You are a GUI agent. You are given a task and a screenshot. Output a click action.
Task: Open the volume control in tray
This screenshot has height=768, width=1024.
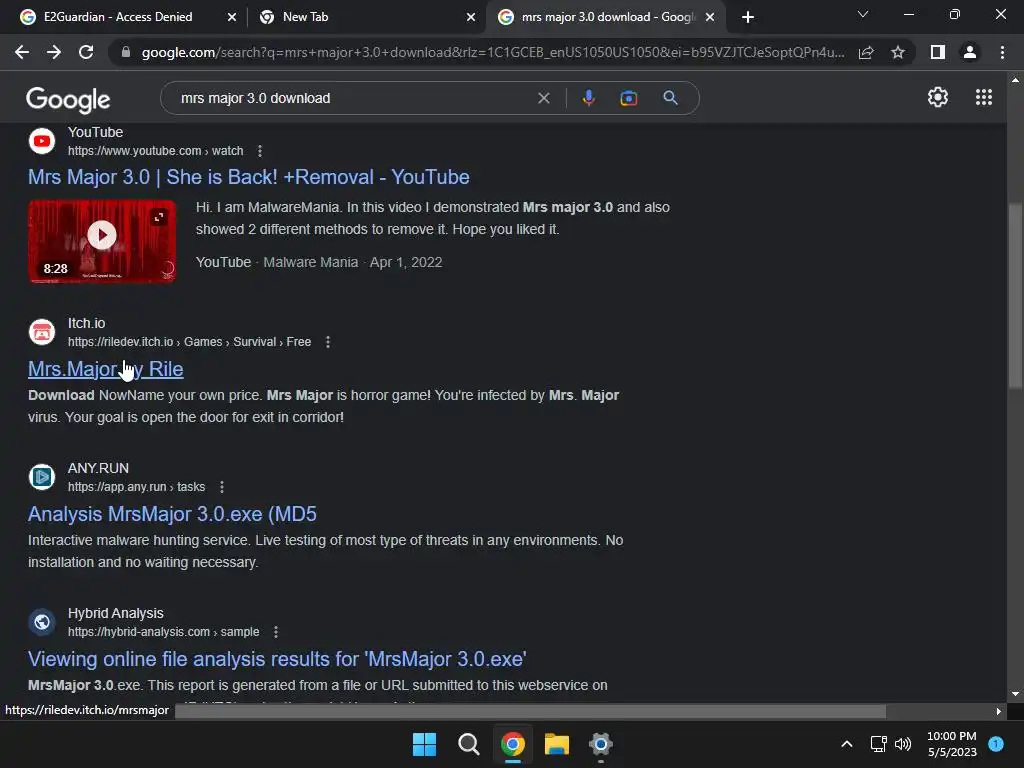click(x=903, y=744)
